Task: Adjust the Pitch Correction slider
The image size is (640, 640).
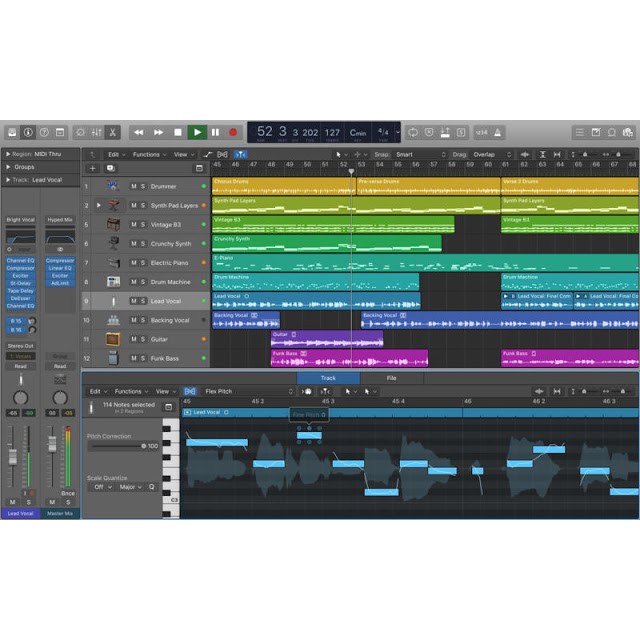Action: (x=143, y=446)
